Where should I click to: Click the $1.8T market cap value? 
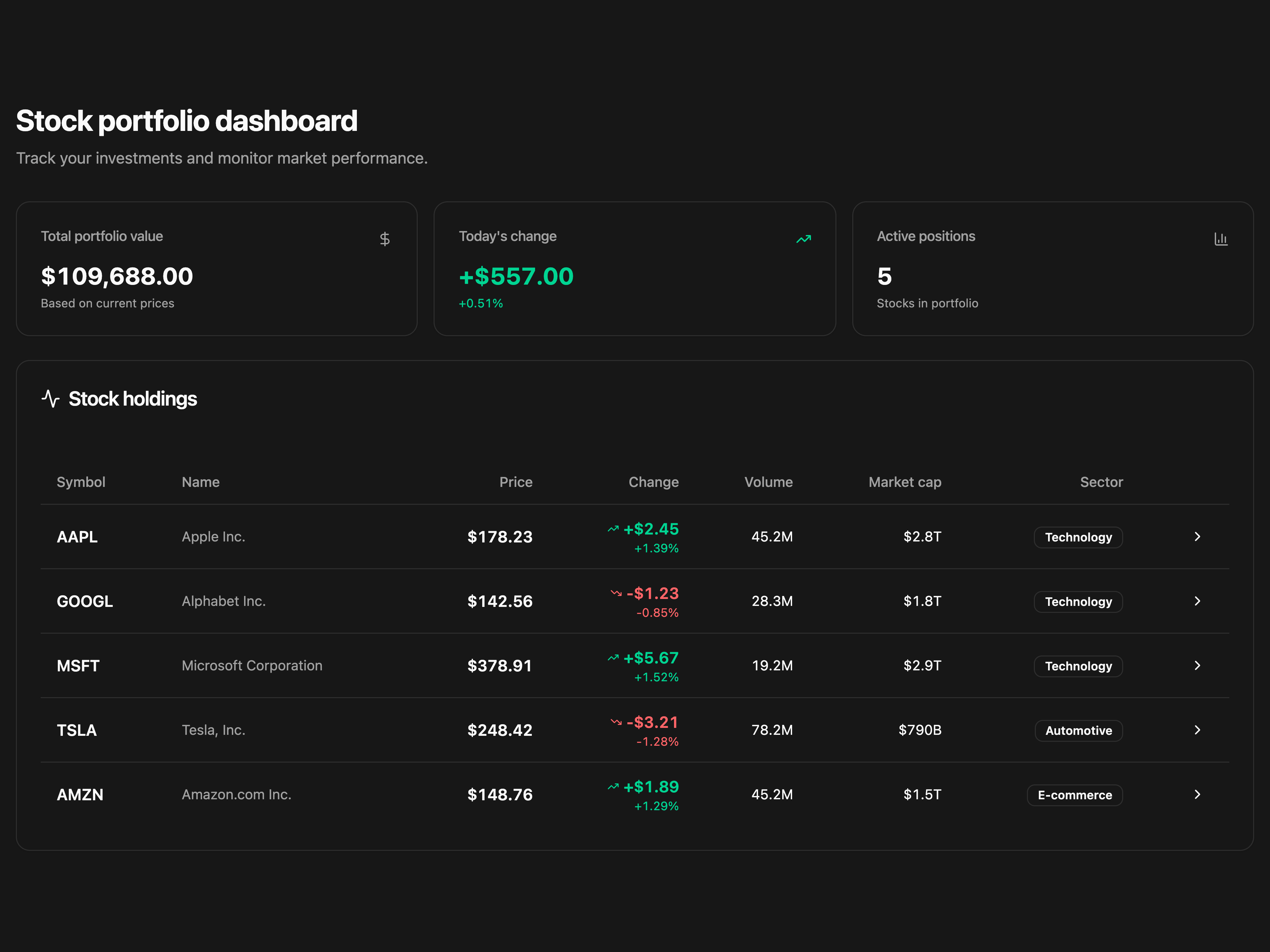(x=922, y=601)
